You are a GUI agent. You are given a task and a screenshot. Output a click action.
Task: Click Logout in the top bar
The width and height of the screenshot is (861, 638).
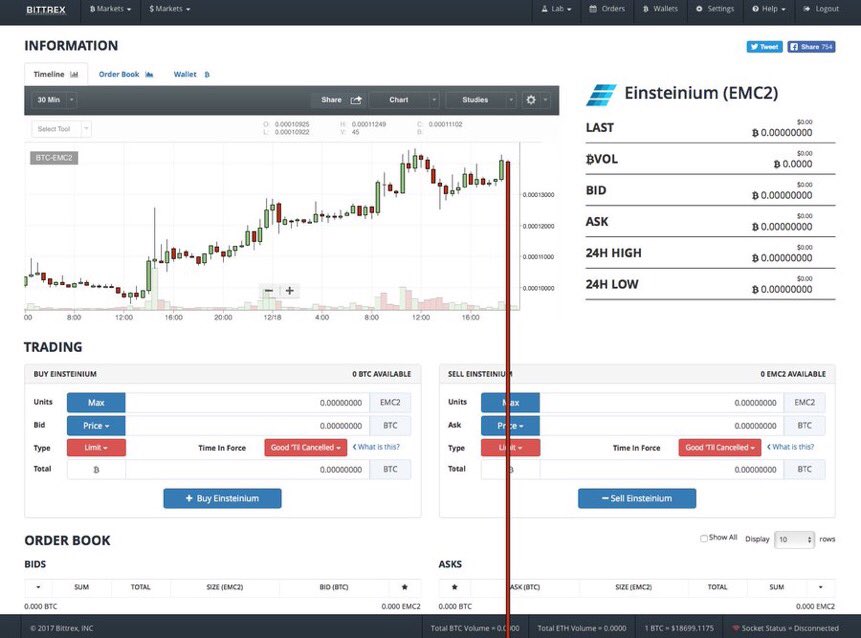coord(821,9)
